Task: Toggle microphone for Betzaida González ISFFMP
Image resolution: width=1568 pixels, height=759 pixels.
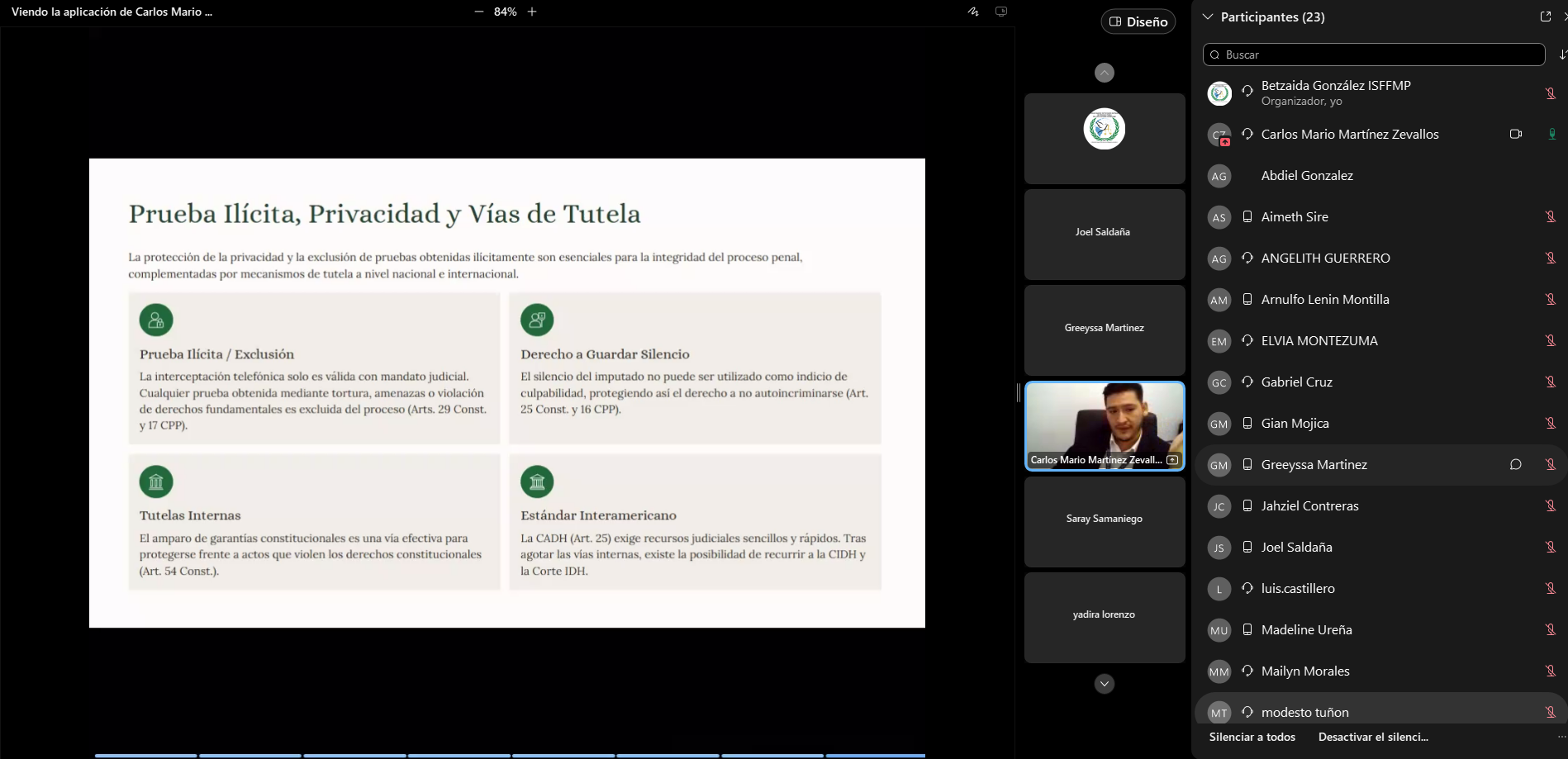Action: 1551,93
